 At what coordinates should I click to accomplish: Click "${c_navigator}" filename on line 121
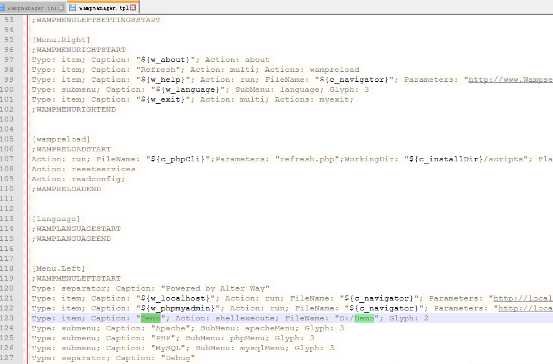coord(379,298)
